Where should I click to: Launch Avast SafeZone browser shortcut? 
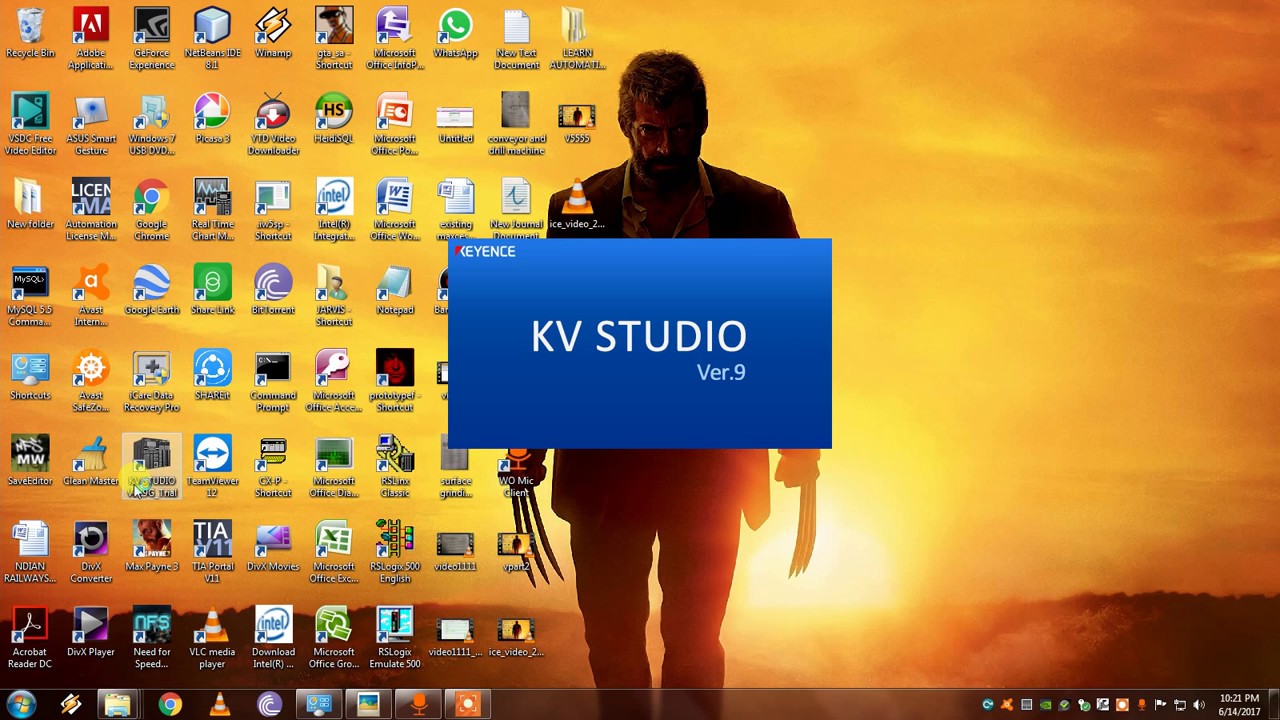91,382
